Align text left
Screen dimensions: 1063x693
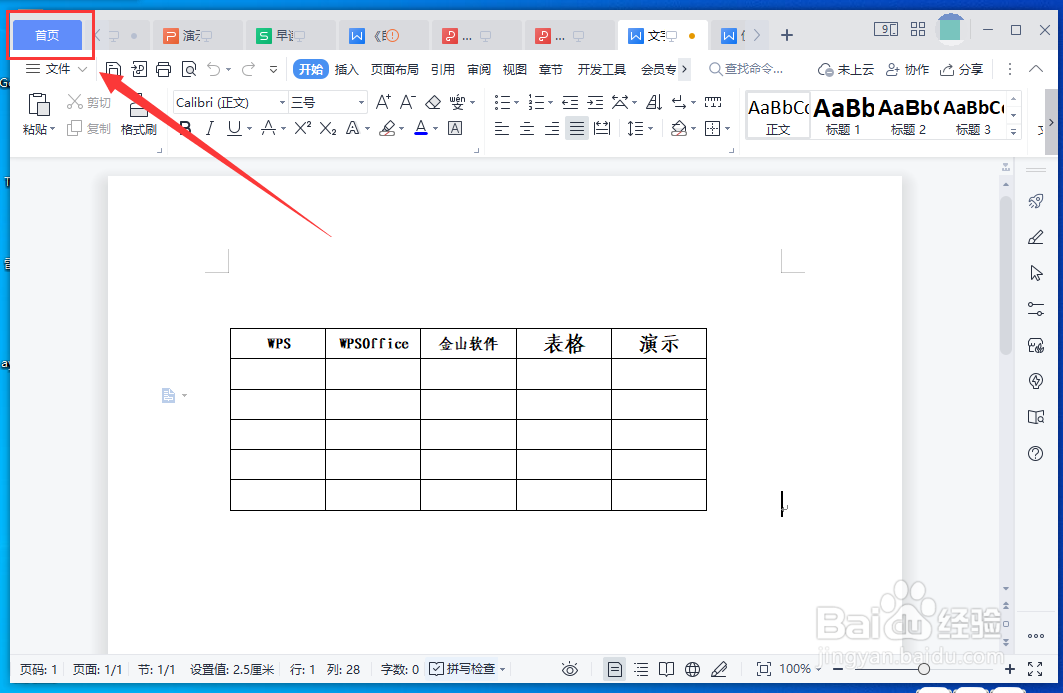click(x=502, y=128)
